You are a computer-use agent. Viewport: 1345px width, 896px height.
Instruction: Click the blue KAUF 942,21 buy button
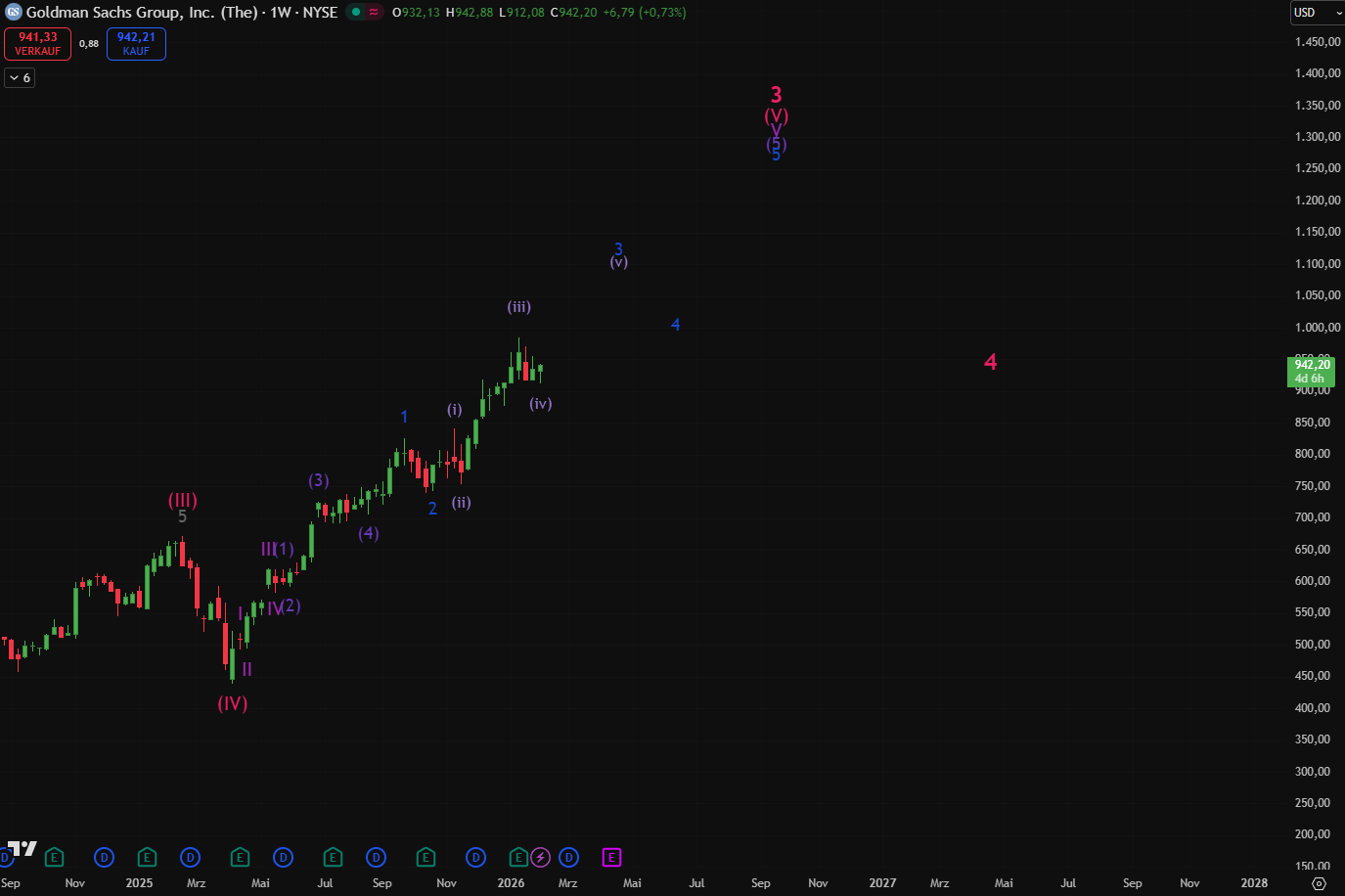point(136,44)
